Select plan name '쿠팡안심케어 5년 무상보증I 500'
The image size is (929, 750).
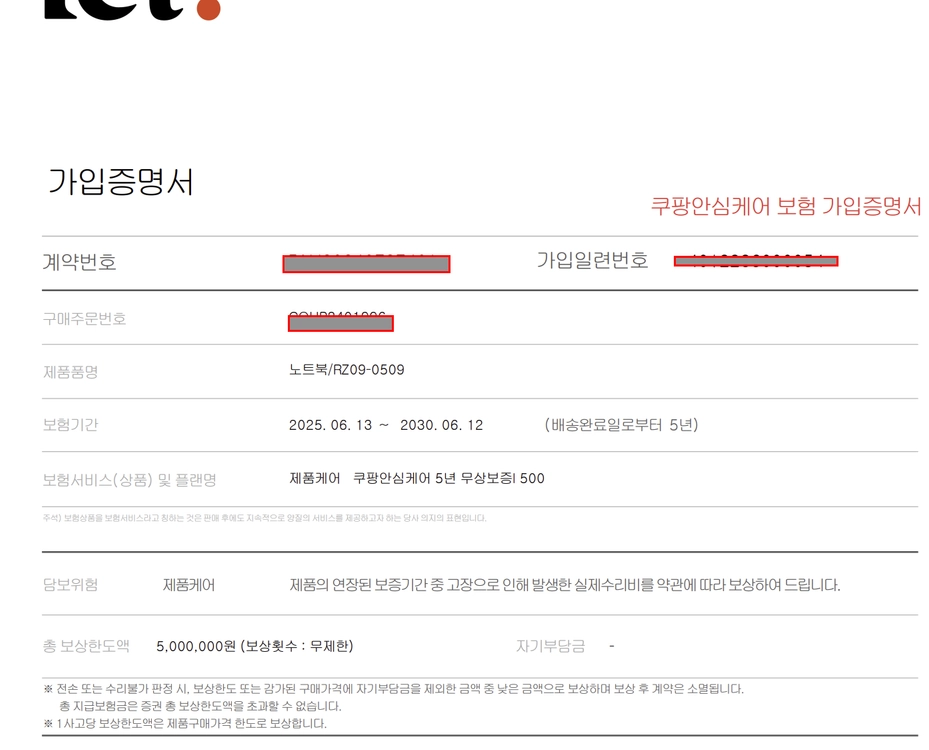pyautogui.click(x=449, y=478)
